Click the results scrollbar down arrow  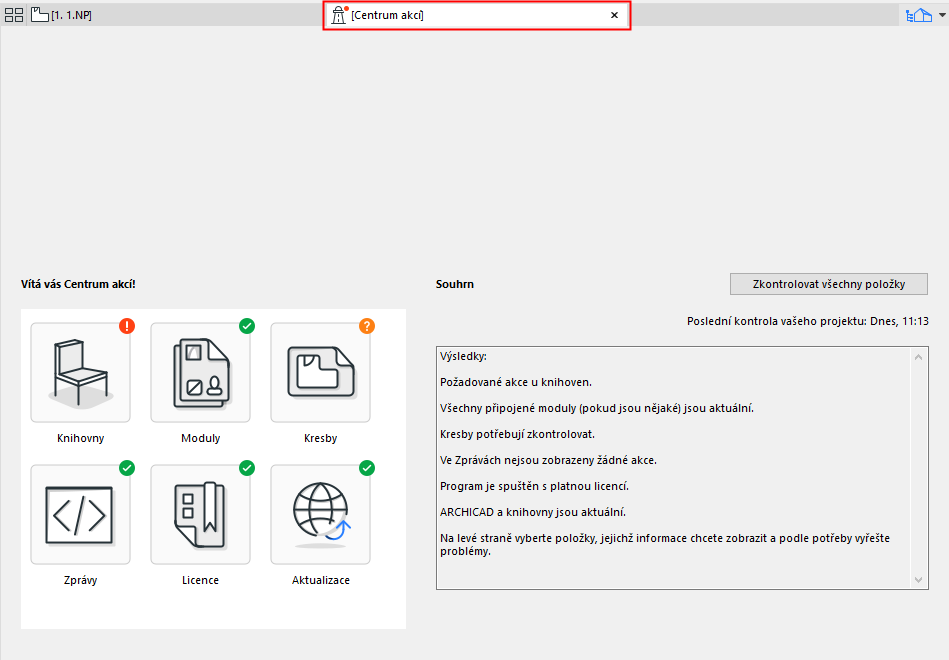tap(918, 579)
